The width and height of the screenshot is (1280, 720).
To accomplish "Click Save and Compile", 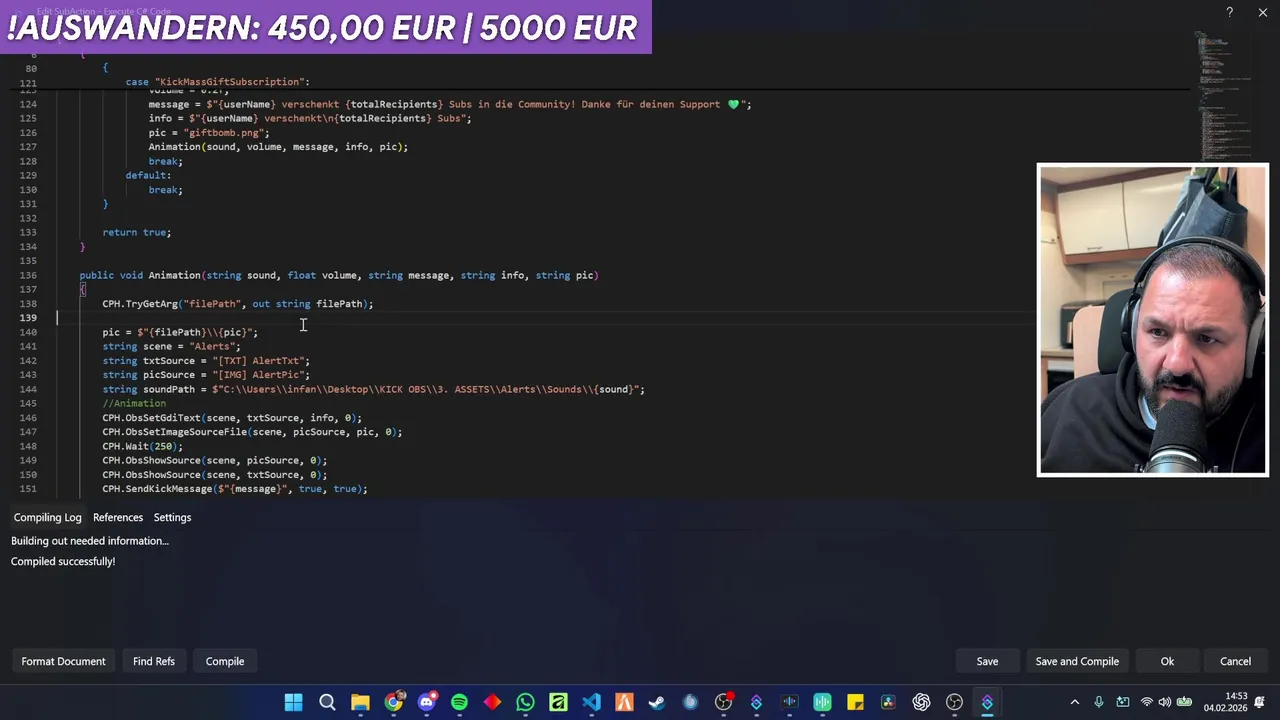I will tap(1077, 661).
